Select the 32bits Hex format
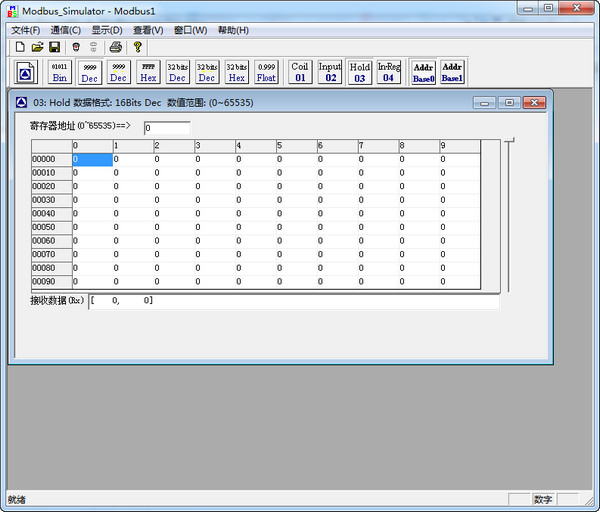Image resolution: width=600 pixels, height=512 pixels. [236, 72]
